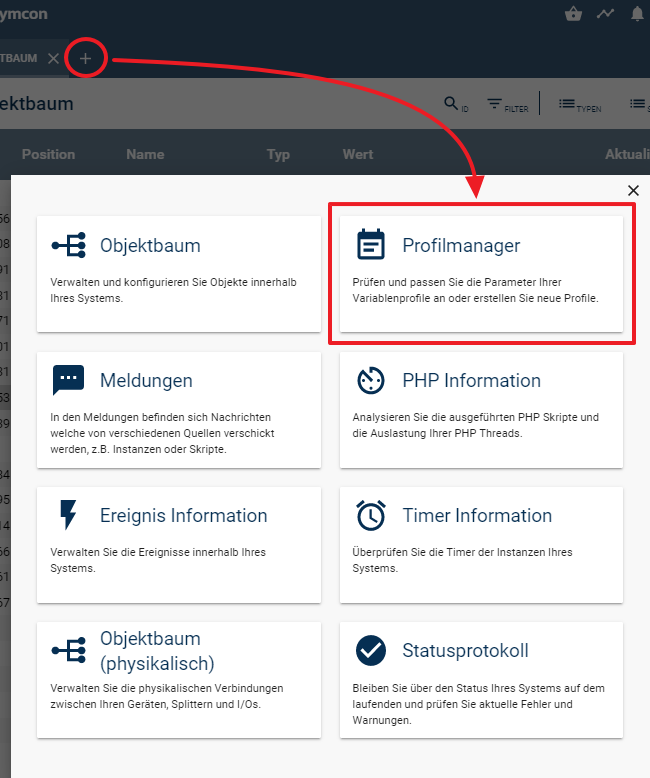The width and height of the screenshot is (650, 778).
Task: Click the physical Objektbaum tree icon
Action: 68,651
